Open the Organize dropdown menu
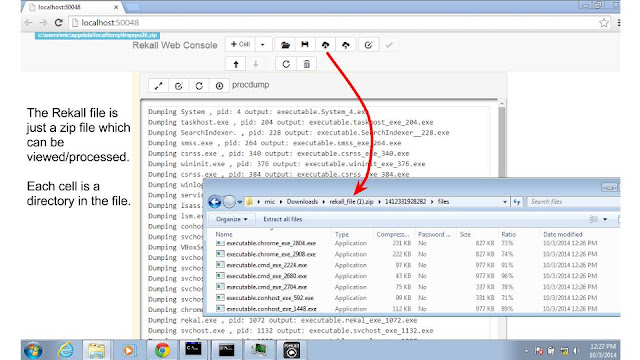 [232, 219]
